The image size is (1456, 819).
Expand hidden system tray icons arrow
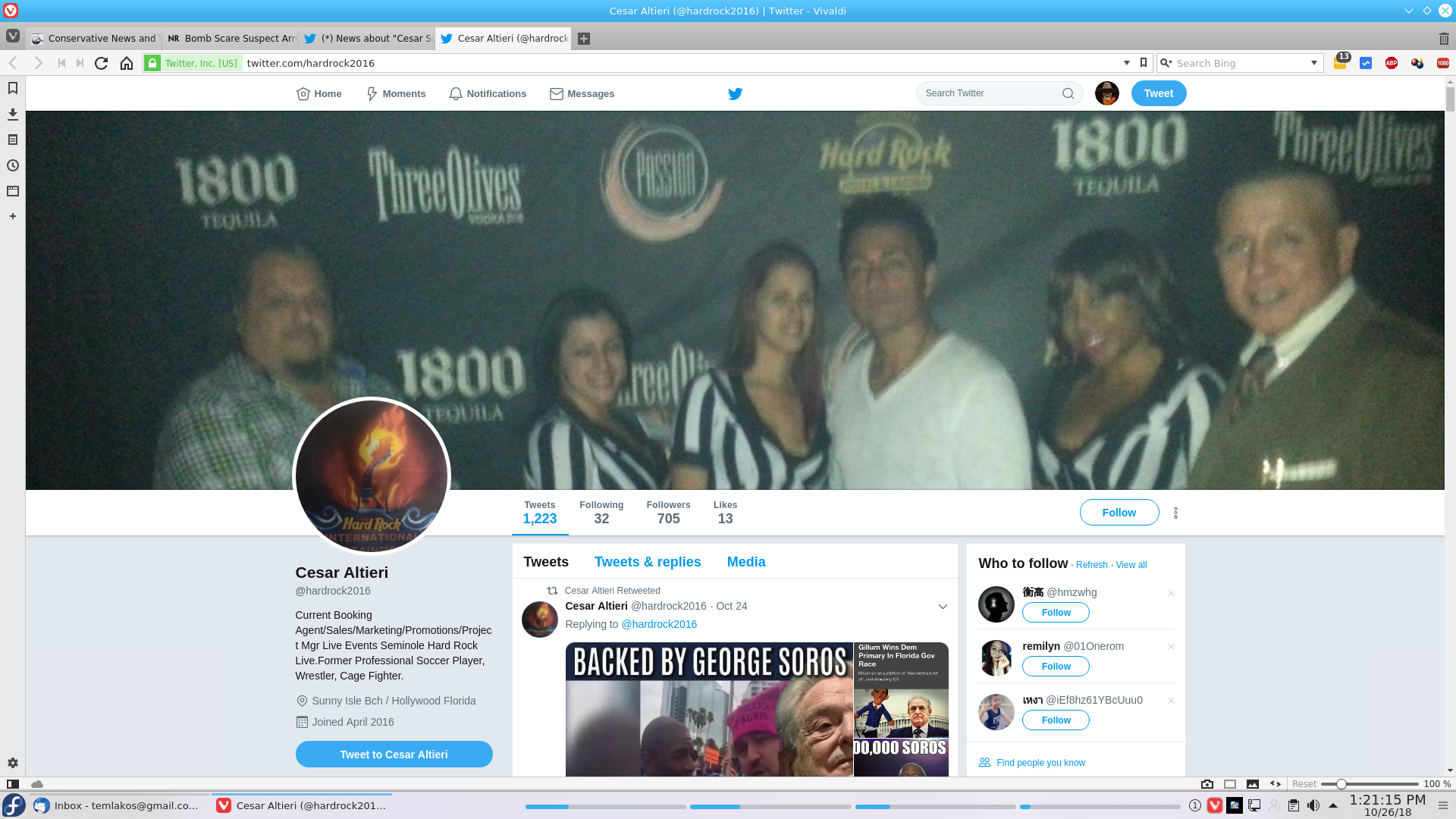click(x=1333, y=805)
